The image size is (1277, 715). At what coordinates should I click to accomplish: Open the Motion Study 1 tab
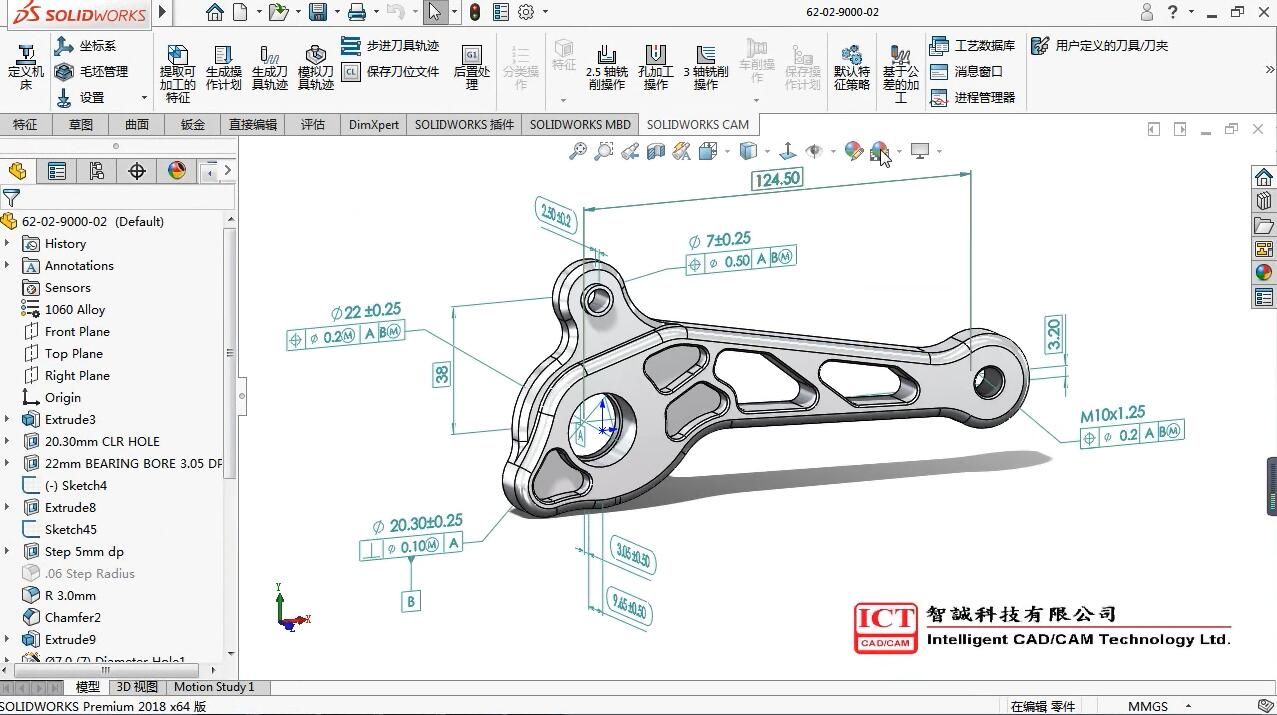(x=214, y=687)
